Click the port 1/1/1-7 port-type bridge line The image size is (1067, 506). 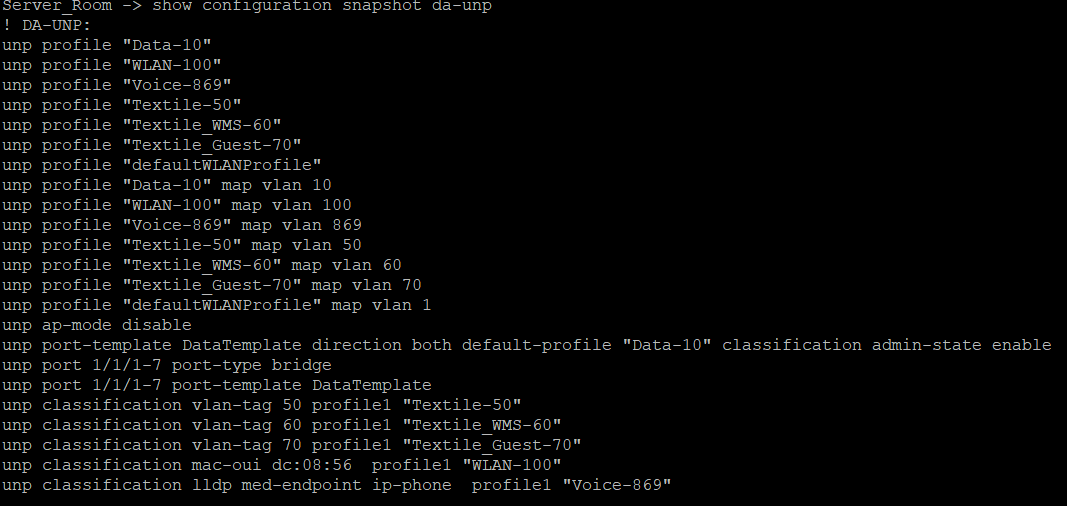167,365
